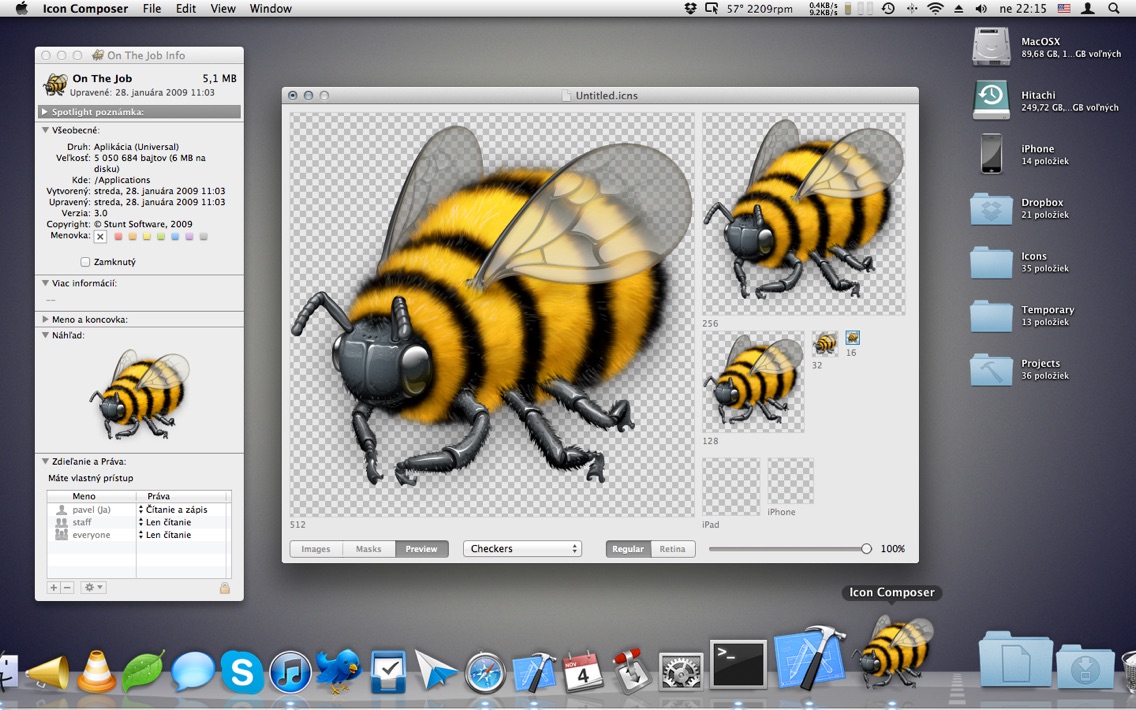1136x710 pixels.
Task: Apply the green color label
Action: tap(161, 236)
